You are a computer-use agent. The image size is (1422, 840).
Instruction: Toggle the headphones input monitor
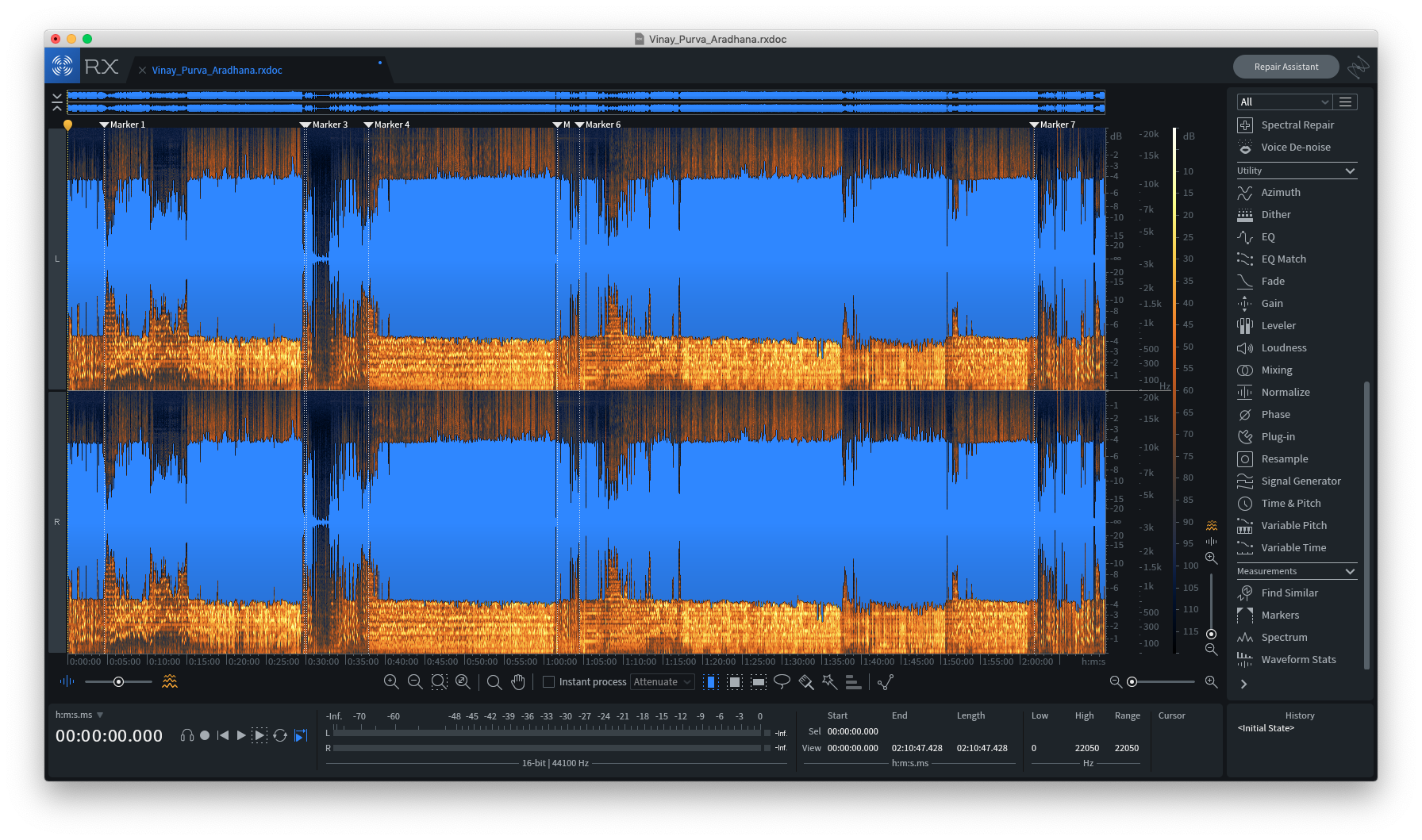[187, 735]
